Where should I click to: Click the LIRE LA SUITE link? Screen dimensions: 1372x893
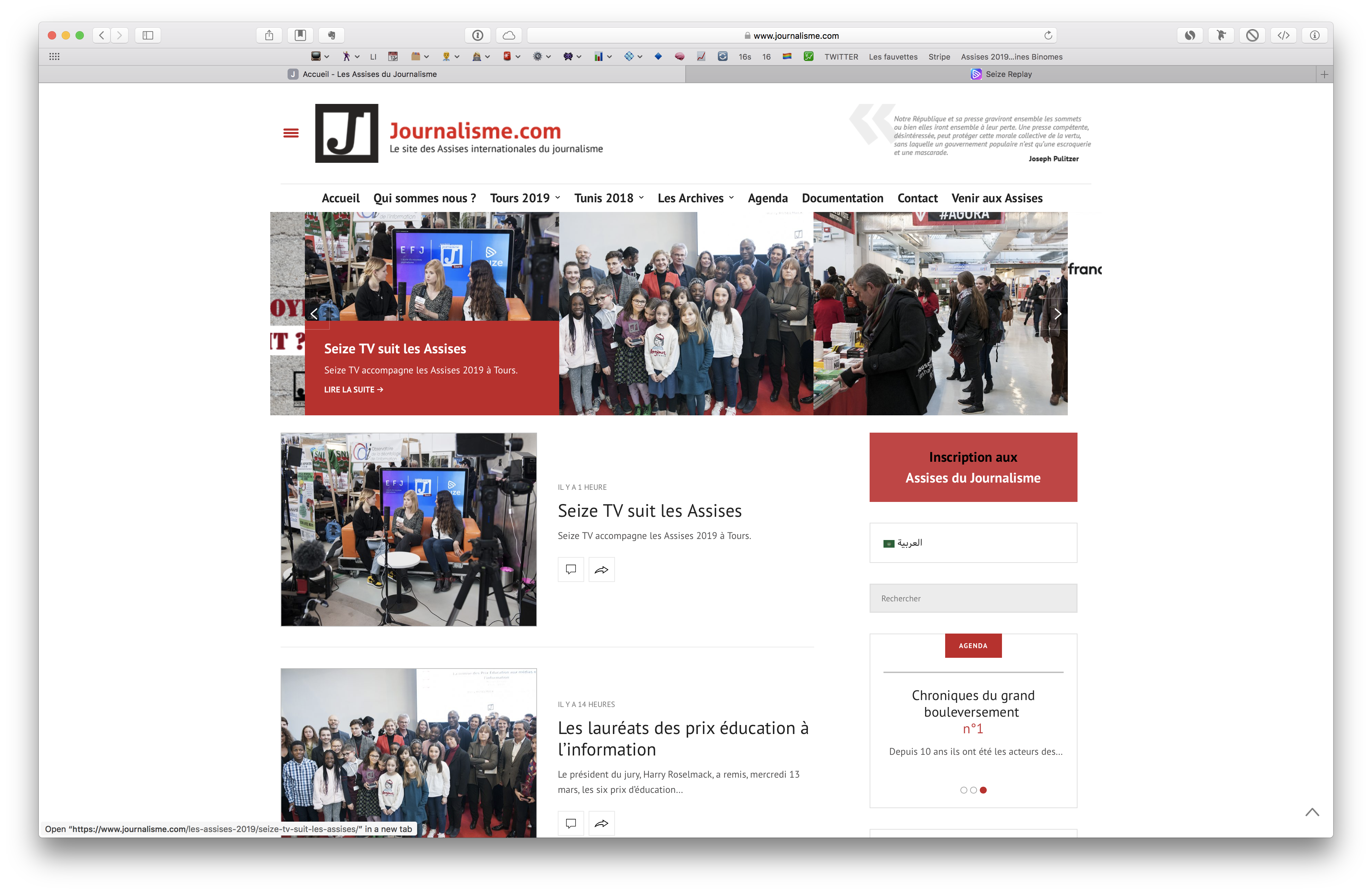click(353, 390)
